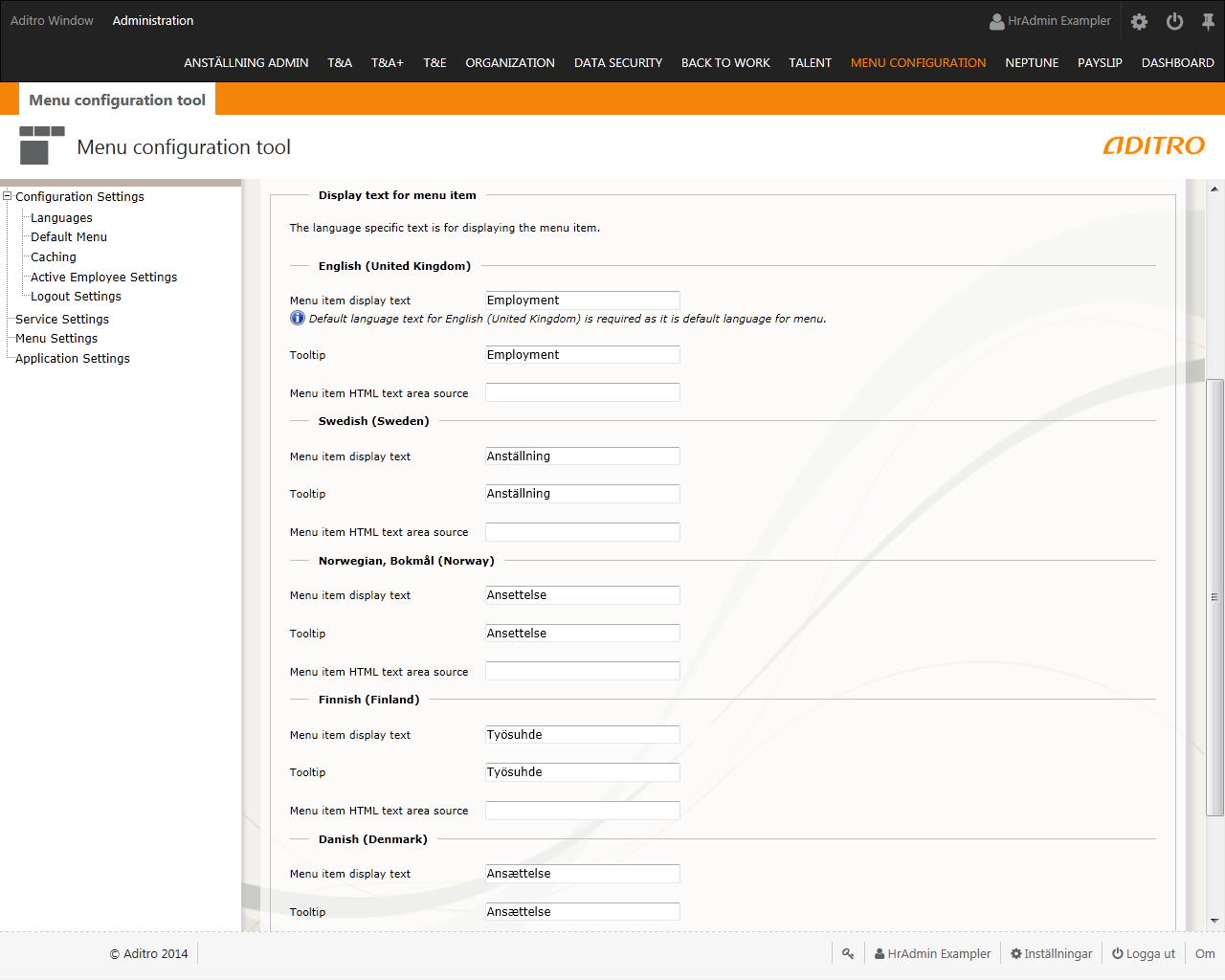Image resolution: width=1225 pixels, height=980 pixels.
Task: Click HrAdmin Exampler in the footer
Action: tap(933, 953)
